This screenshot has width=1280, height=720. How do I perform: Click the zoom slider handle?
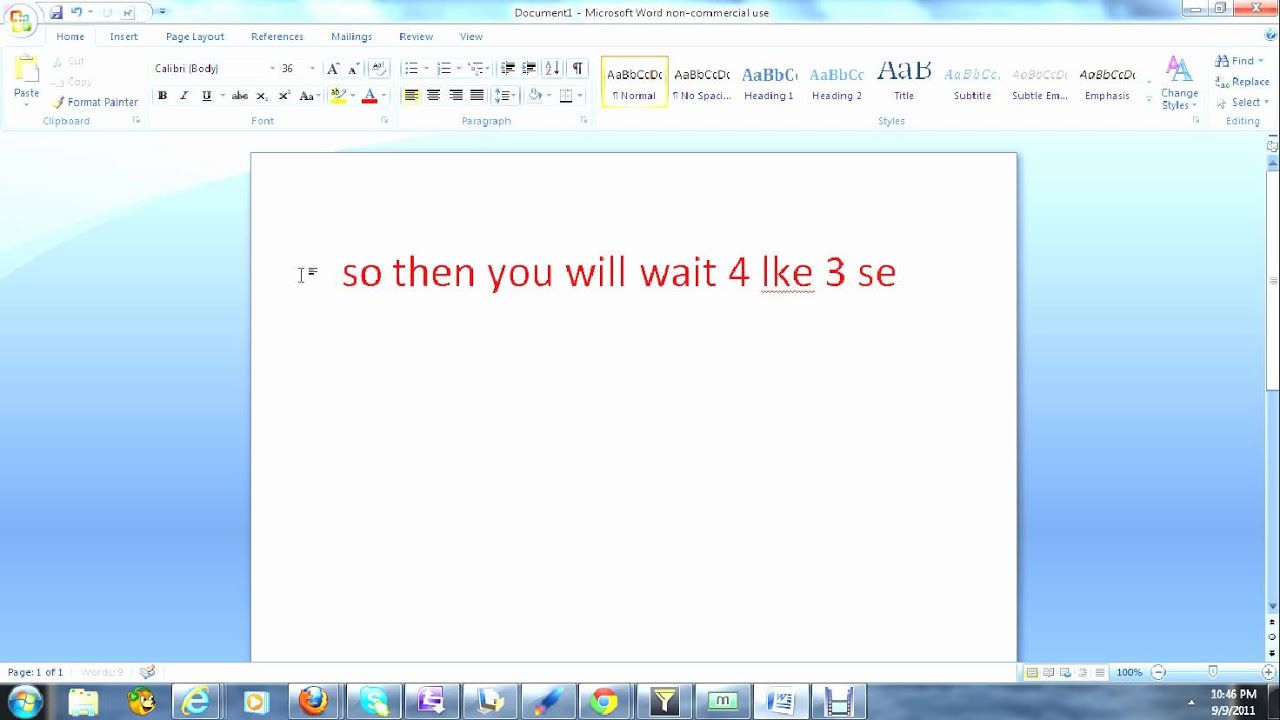(1212, 672)
